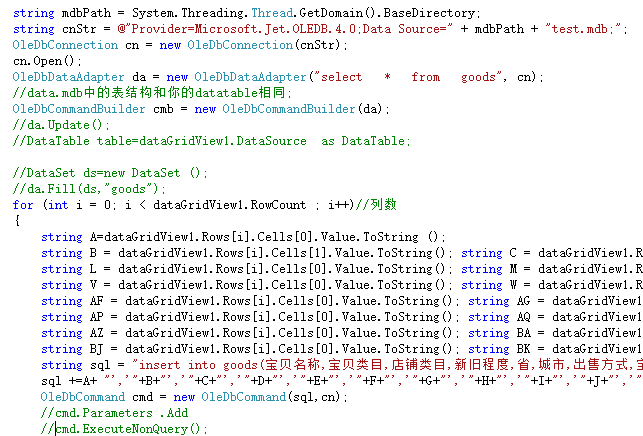643x436 pixels.
Task: Click the "test.mdb;" string literal
Action: (584, 29)
